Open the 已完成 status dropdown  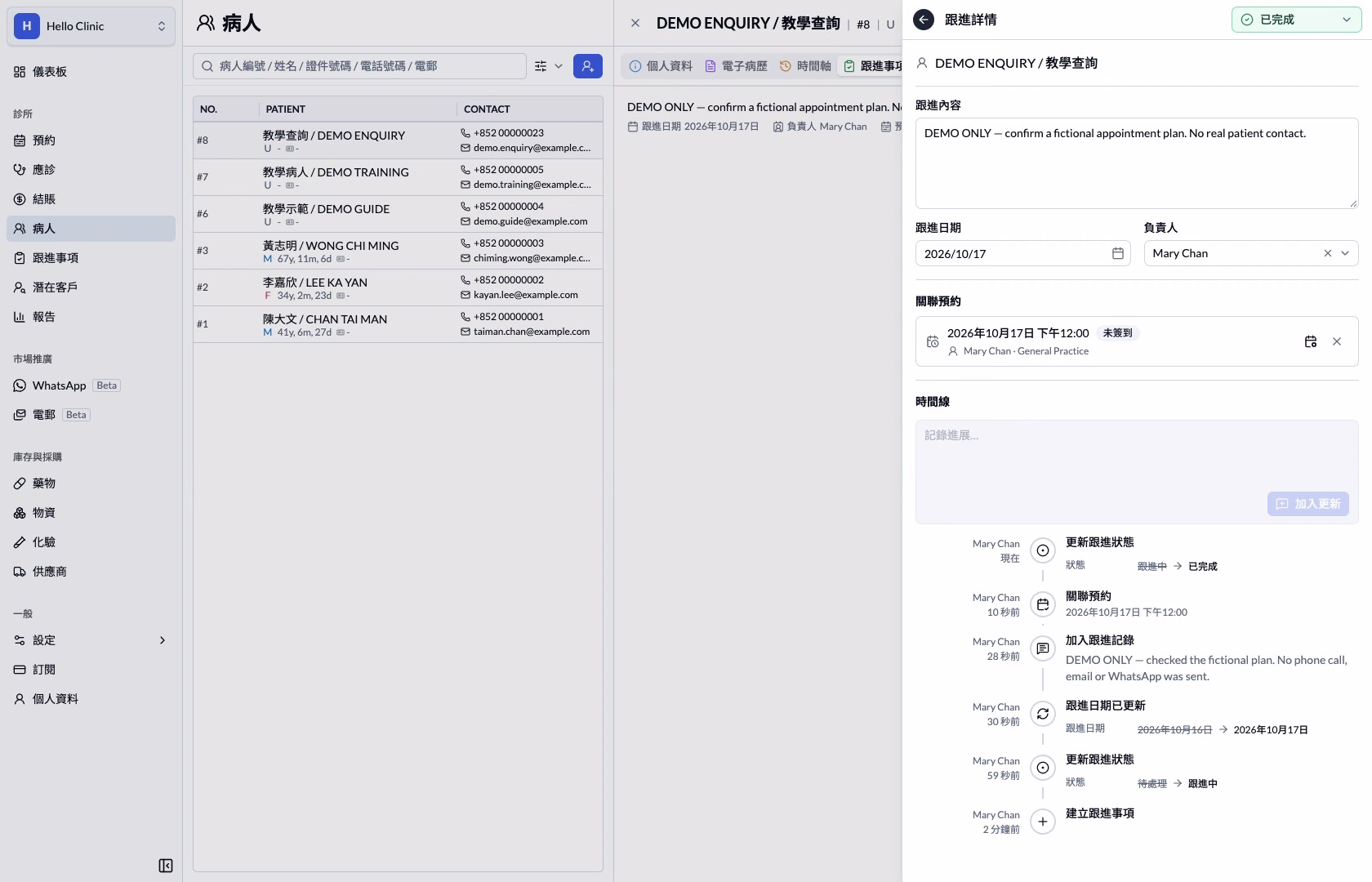tap(1296, 20)
